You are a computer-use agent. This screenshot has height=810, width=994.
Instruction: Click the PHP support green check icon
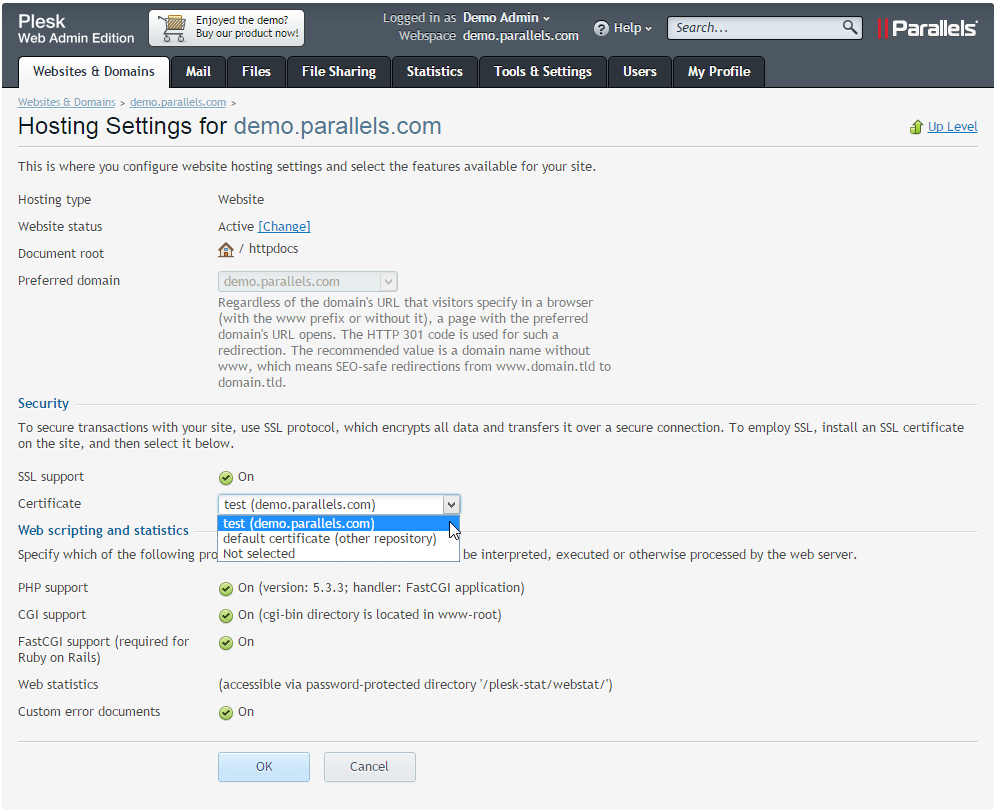point(226,589)
